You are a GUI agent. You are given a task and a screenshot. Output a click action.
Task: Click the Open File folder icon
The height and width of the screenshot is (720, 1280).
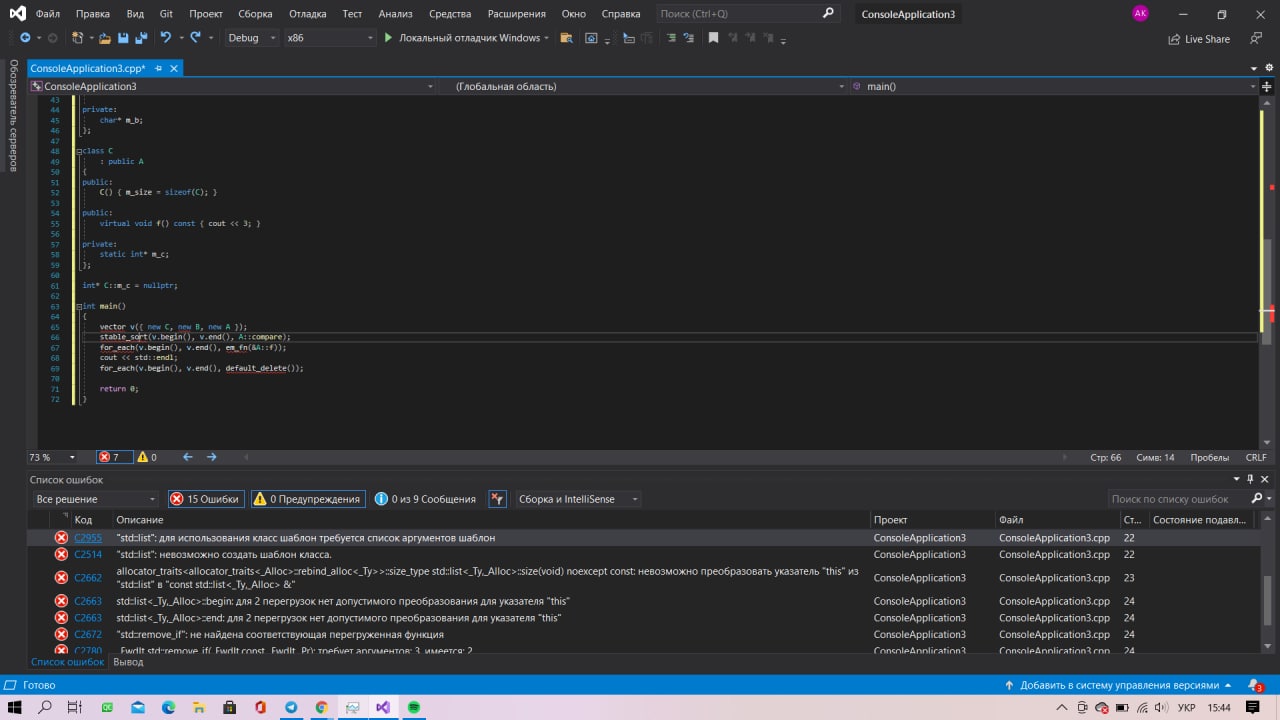(x=104, y=38)
